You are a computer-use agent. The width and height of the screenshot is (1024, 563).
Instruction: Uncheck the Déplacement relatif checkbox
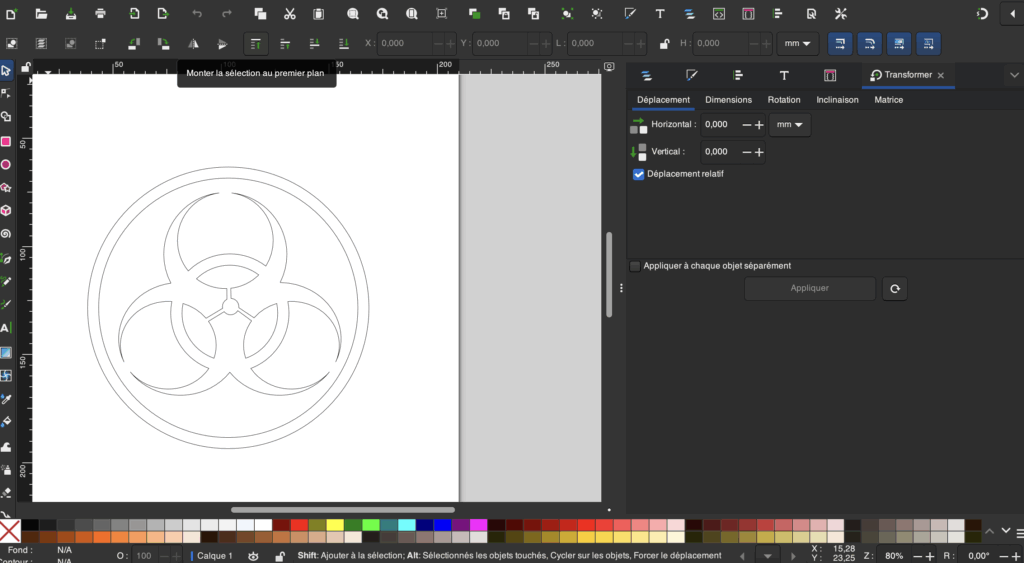638,174
